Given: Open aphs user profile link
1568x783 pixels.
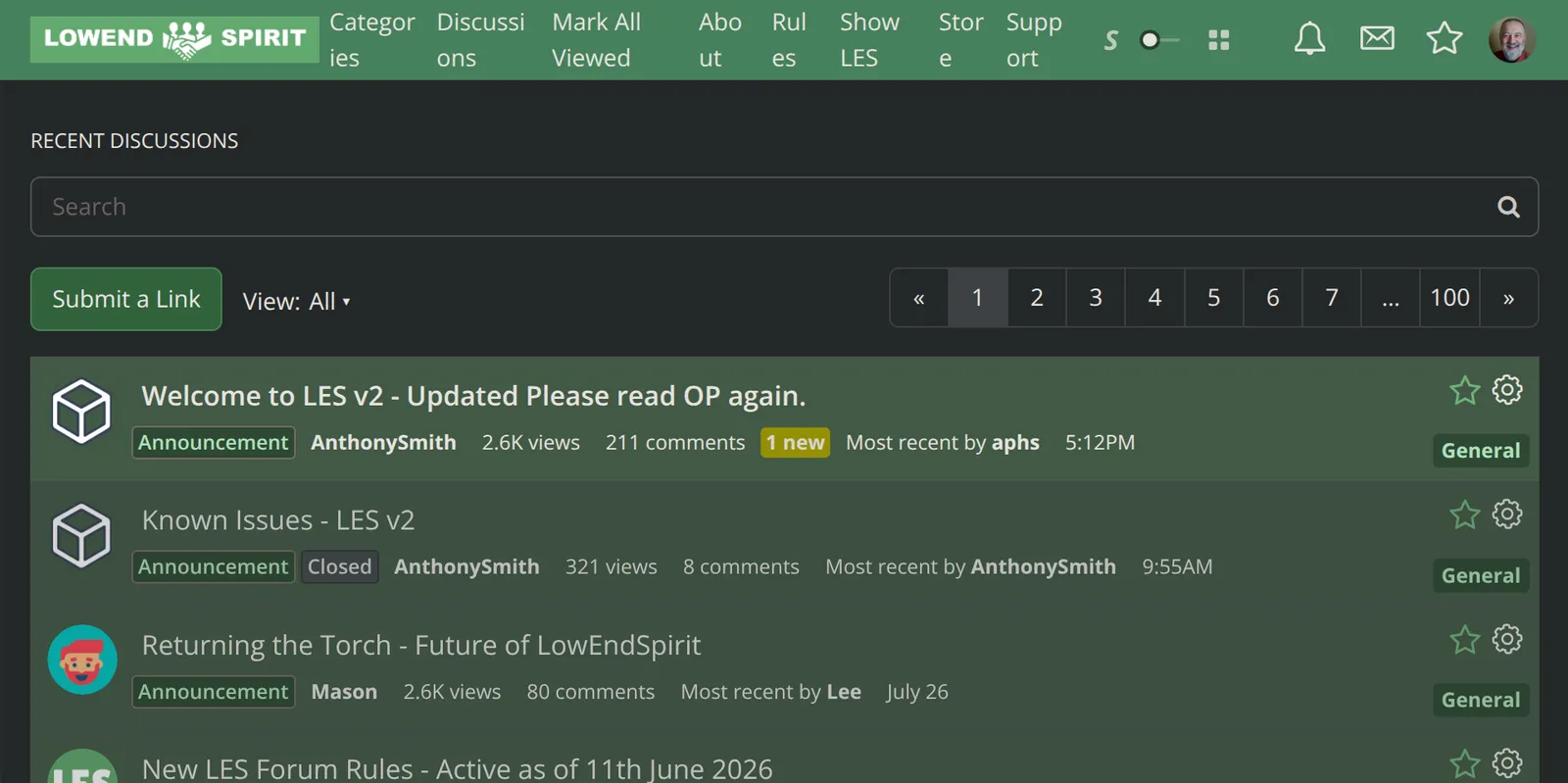Looking at the screenshot, I should 1015,443.
